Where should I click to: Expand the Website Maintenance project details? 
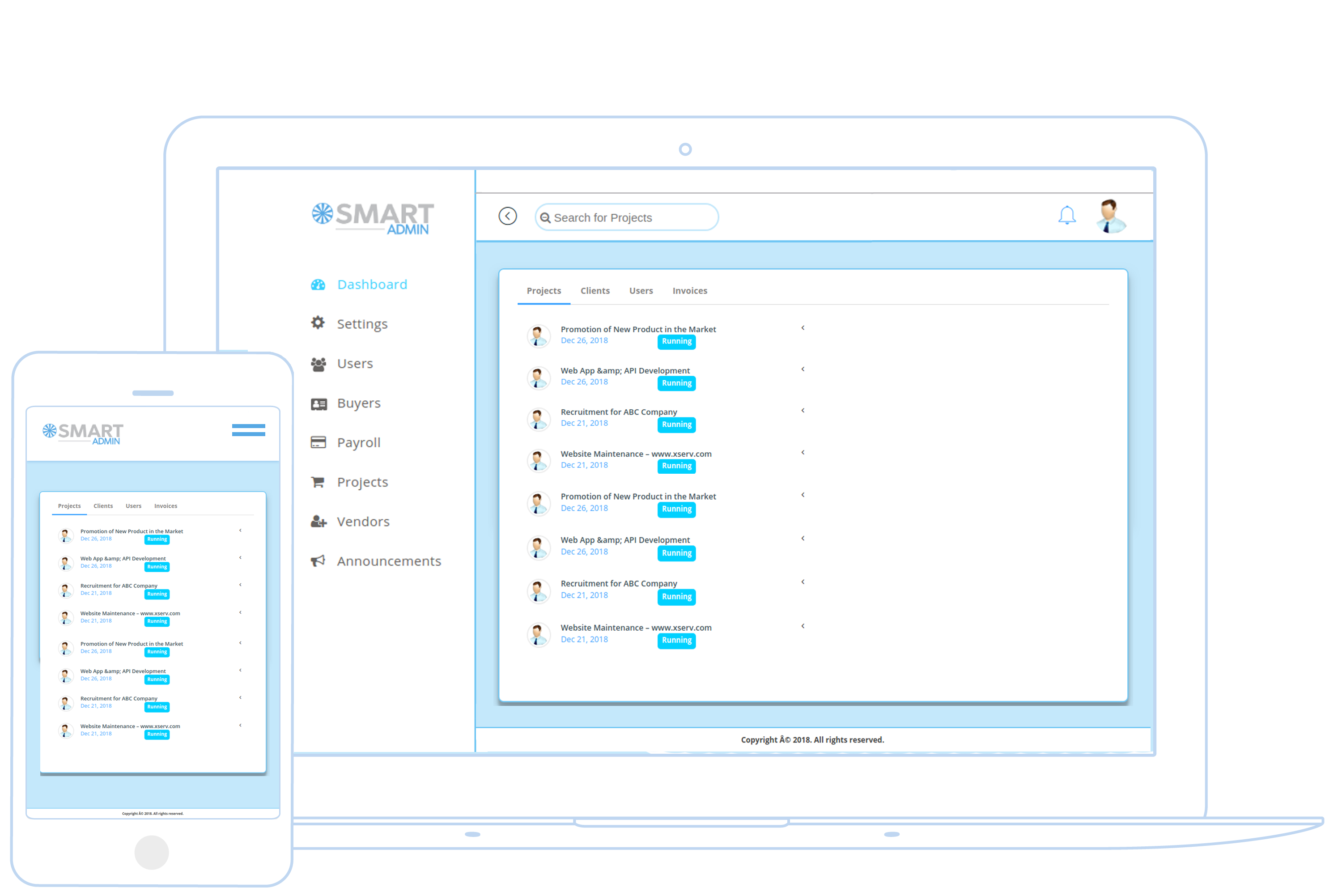click(x=803, y=452)
